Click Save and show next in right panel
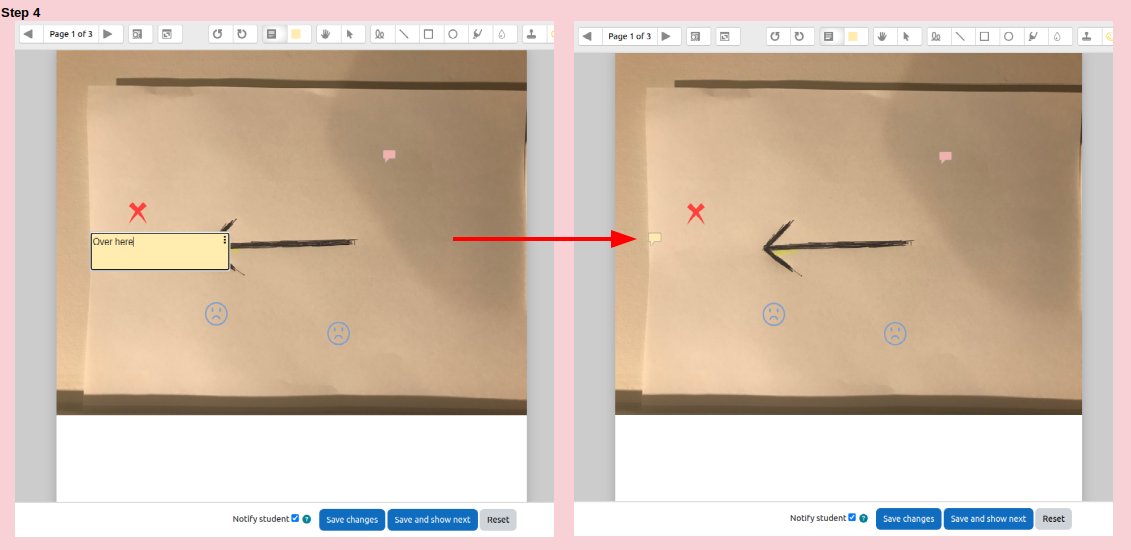Image resolution: width=1131 pixels, height=550 pixels. click(989, 519)
